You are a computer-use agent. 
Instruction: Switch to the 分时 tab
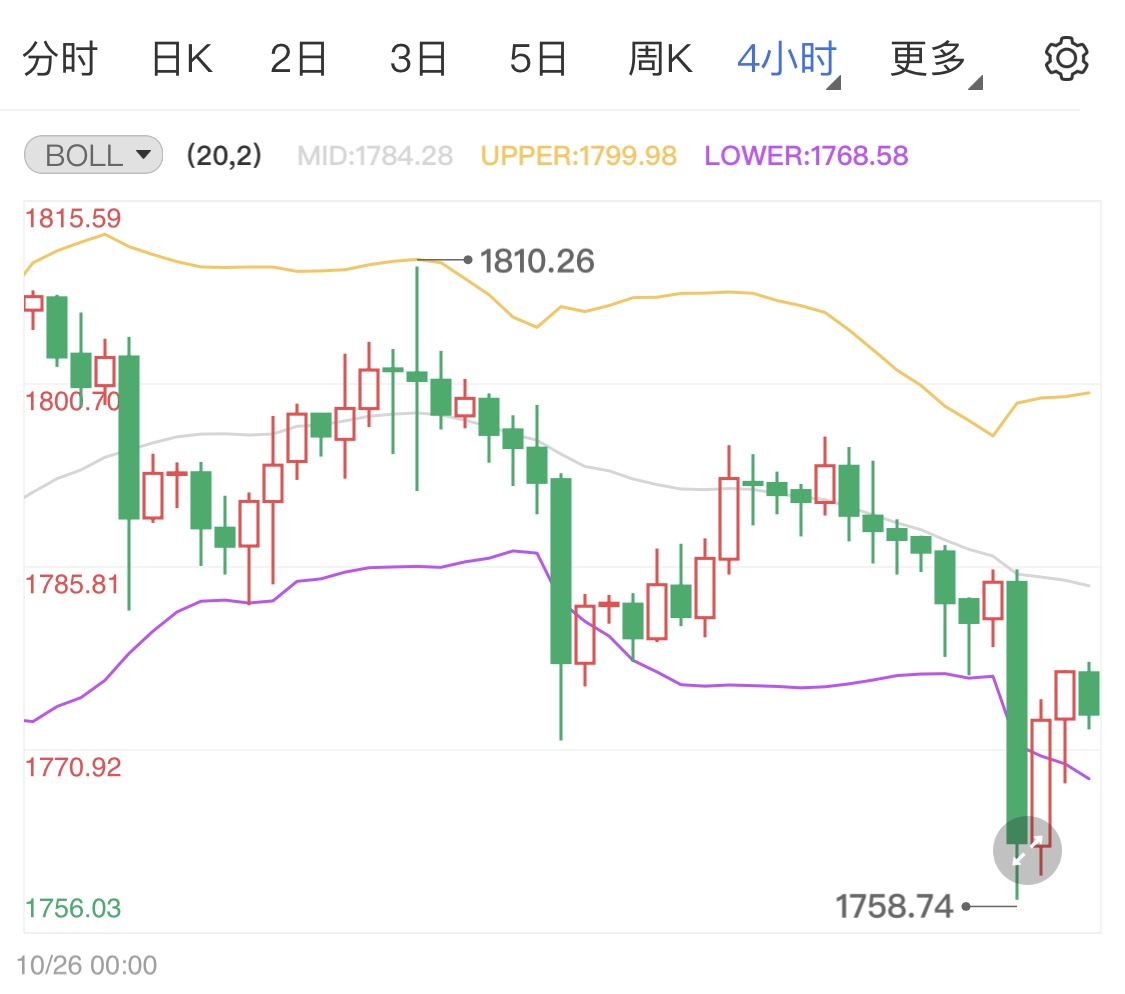(60, 59)
